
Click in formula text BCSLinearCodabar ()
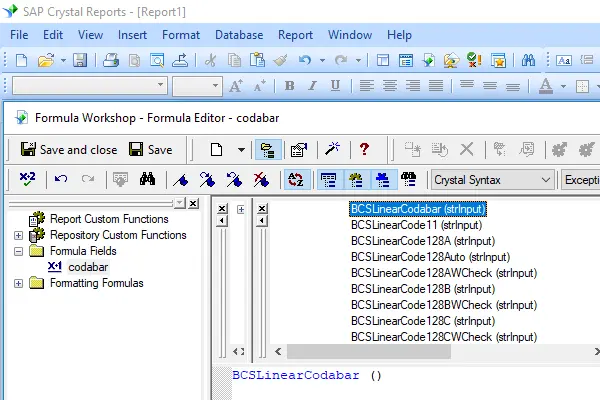tap(307, 376)
